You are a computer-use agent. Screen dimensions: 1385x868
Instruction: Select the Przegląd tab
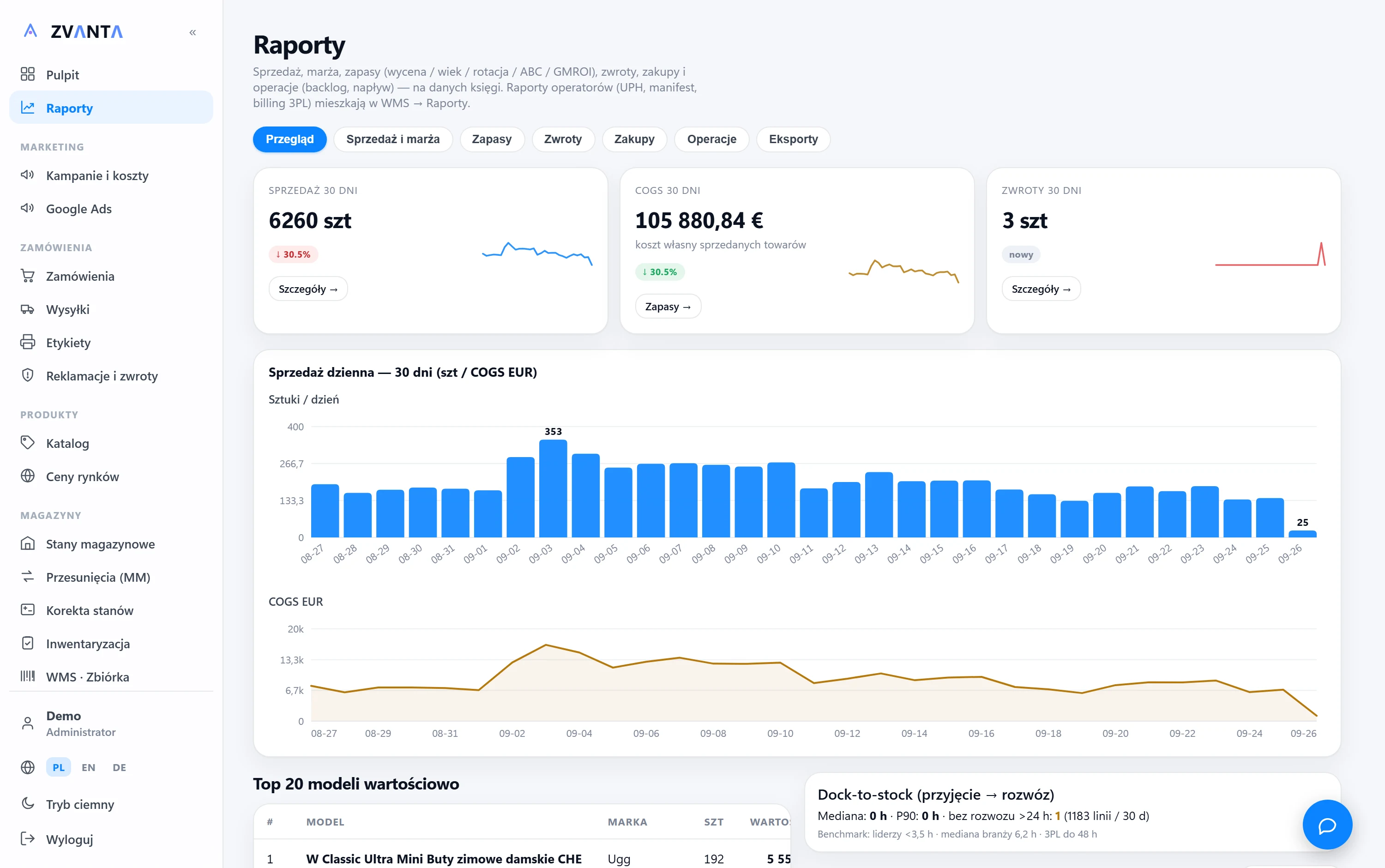click(x=290, y=139)
